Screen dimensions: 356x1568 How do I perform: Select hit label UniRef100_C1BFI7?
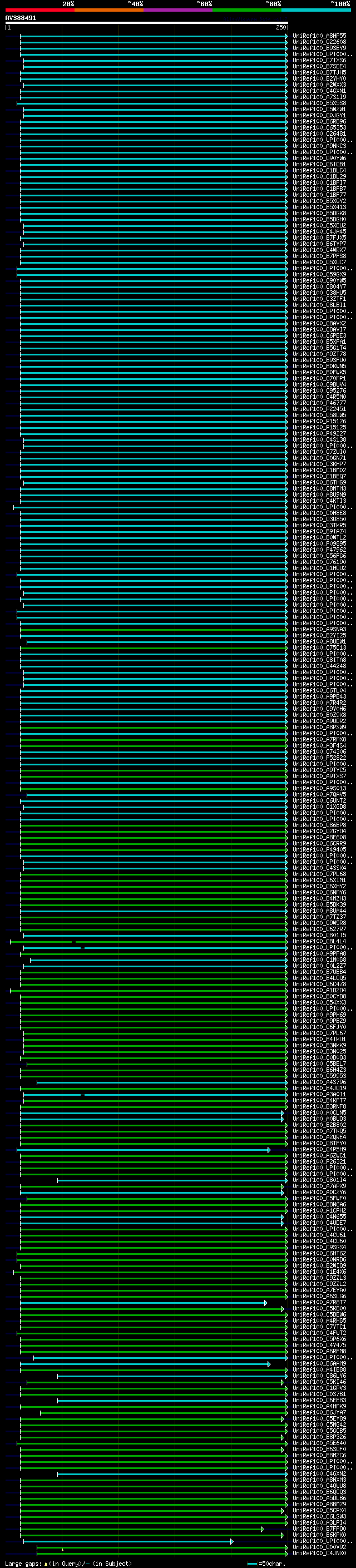319,182
